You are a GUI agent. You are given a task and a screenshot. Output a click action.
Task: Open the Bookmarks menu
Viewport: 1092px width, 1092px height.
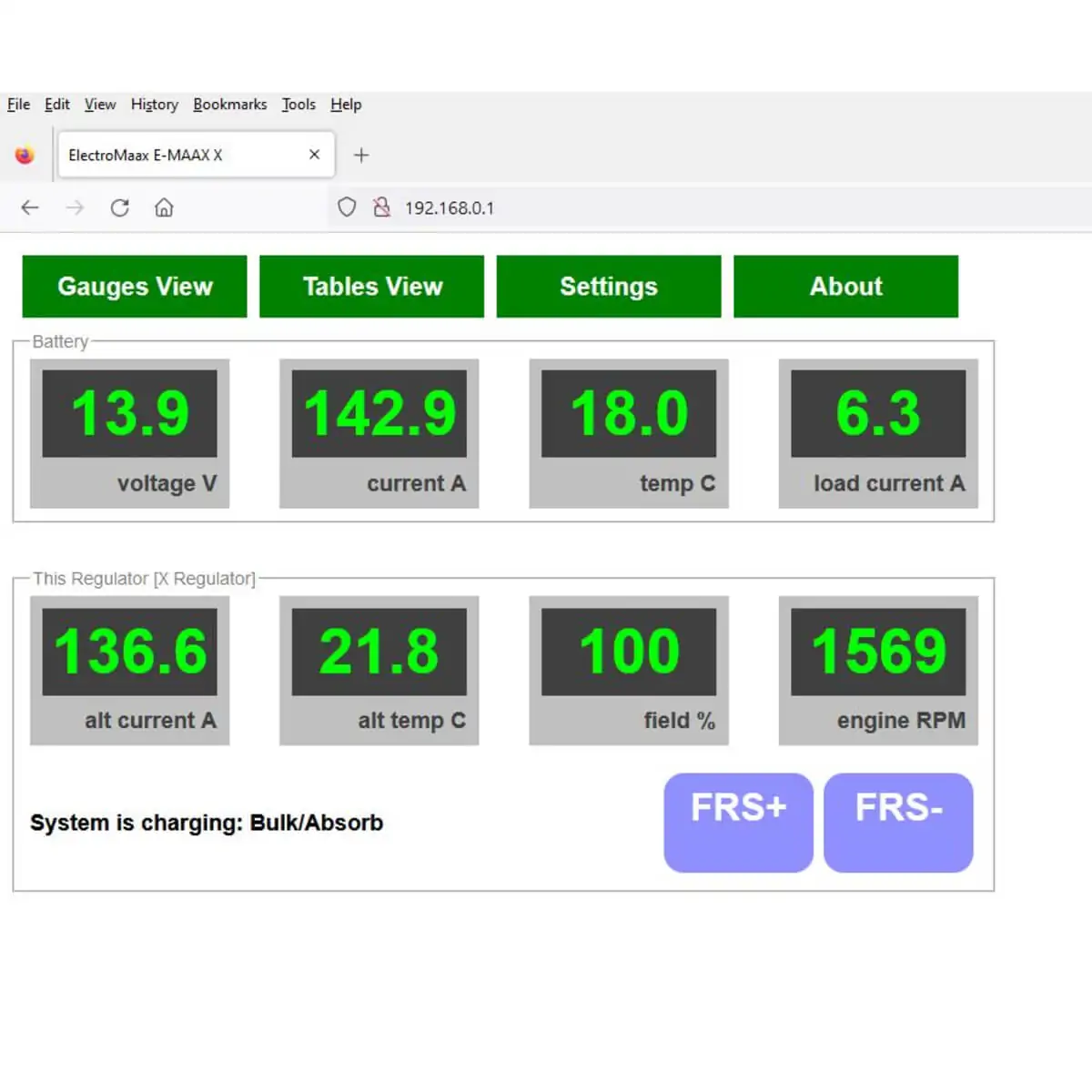230,105
